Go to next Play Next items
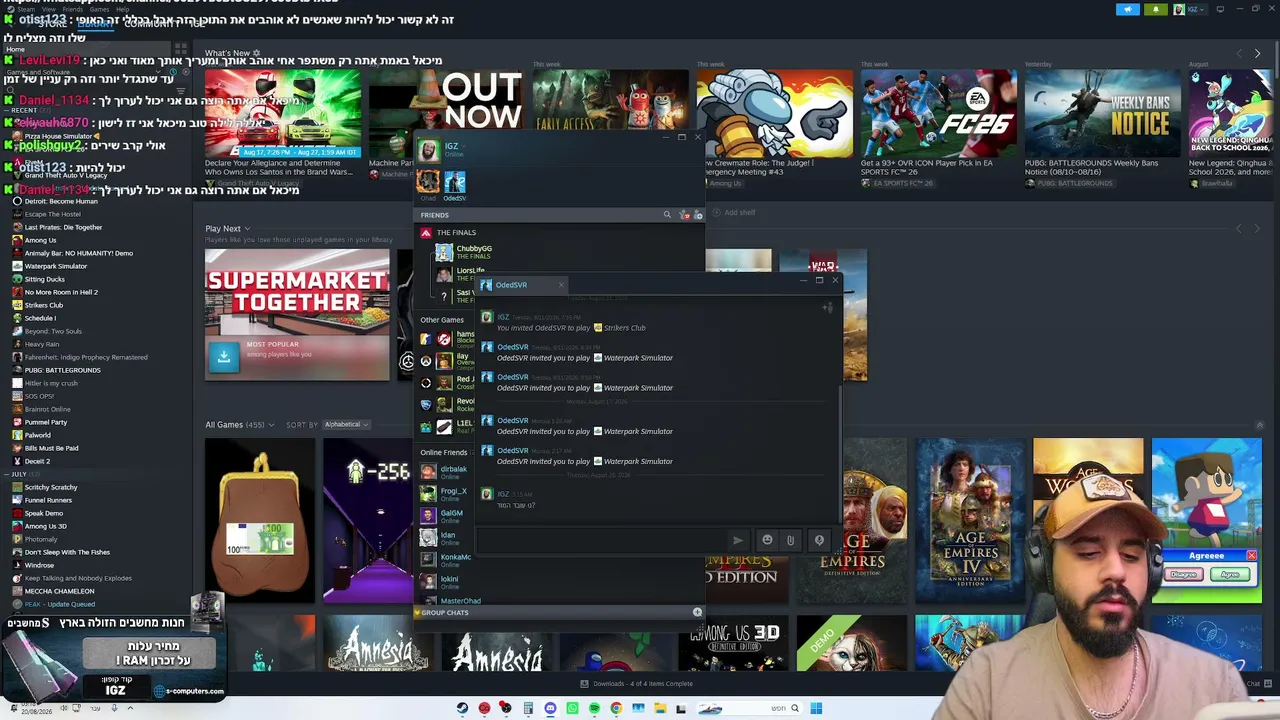 click(x=1257, y=228)
